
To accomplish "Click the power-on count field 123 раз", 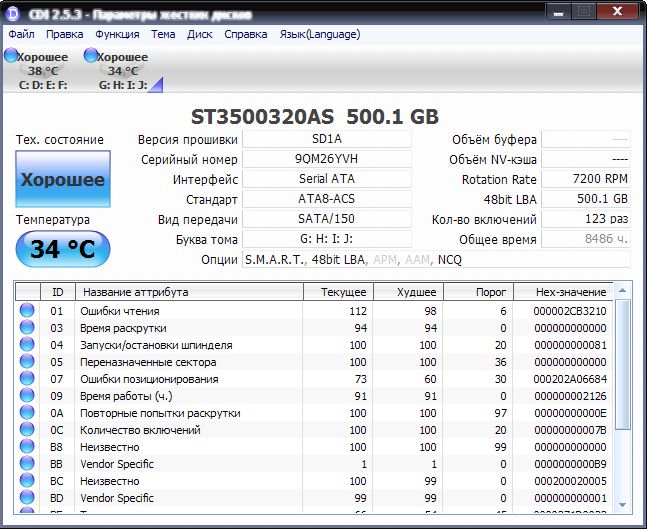I will [x=586, y=219].
